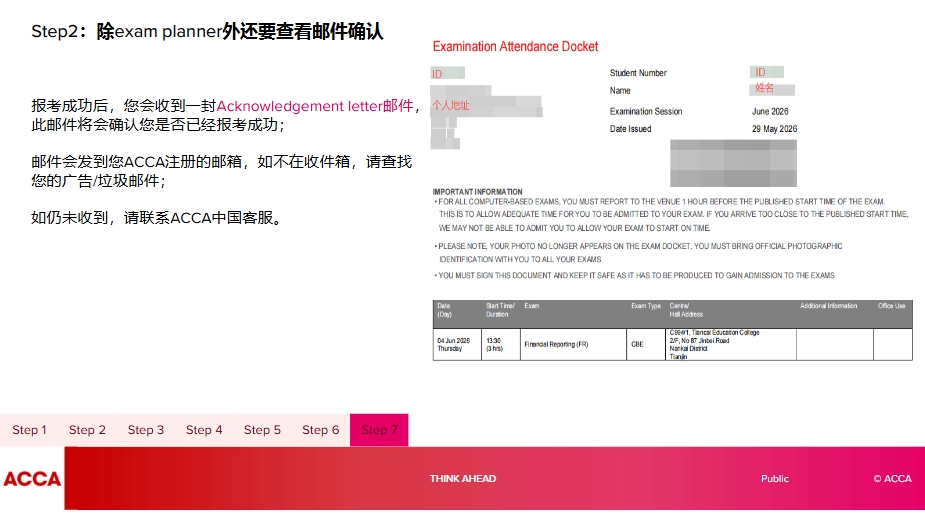This screenshot has width=925, height=531.
Task: Open the Step 3 tab
Action: pyautogui.click(x=146, y=430)
